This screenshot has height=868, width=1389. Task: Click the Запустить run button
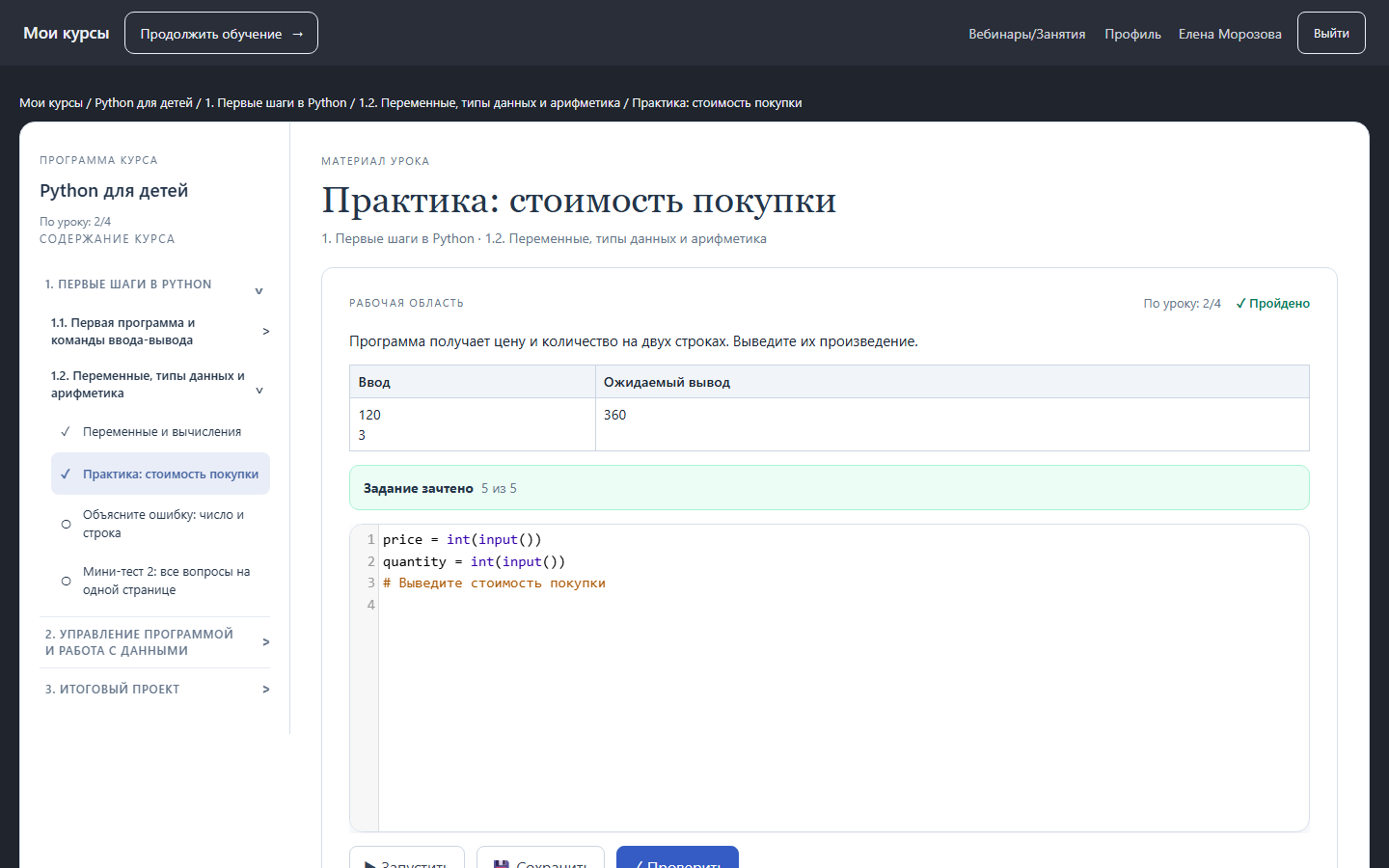point(406,857)
